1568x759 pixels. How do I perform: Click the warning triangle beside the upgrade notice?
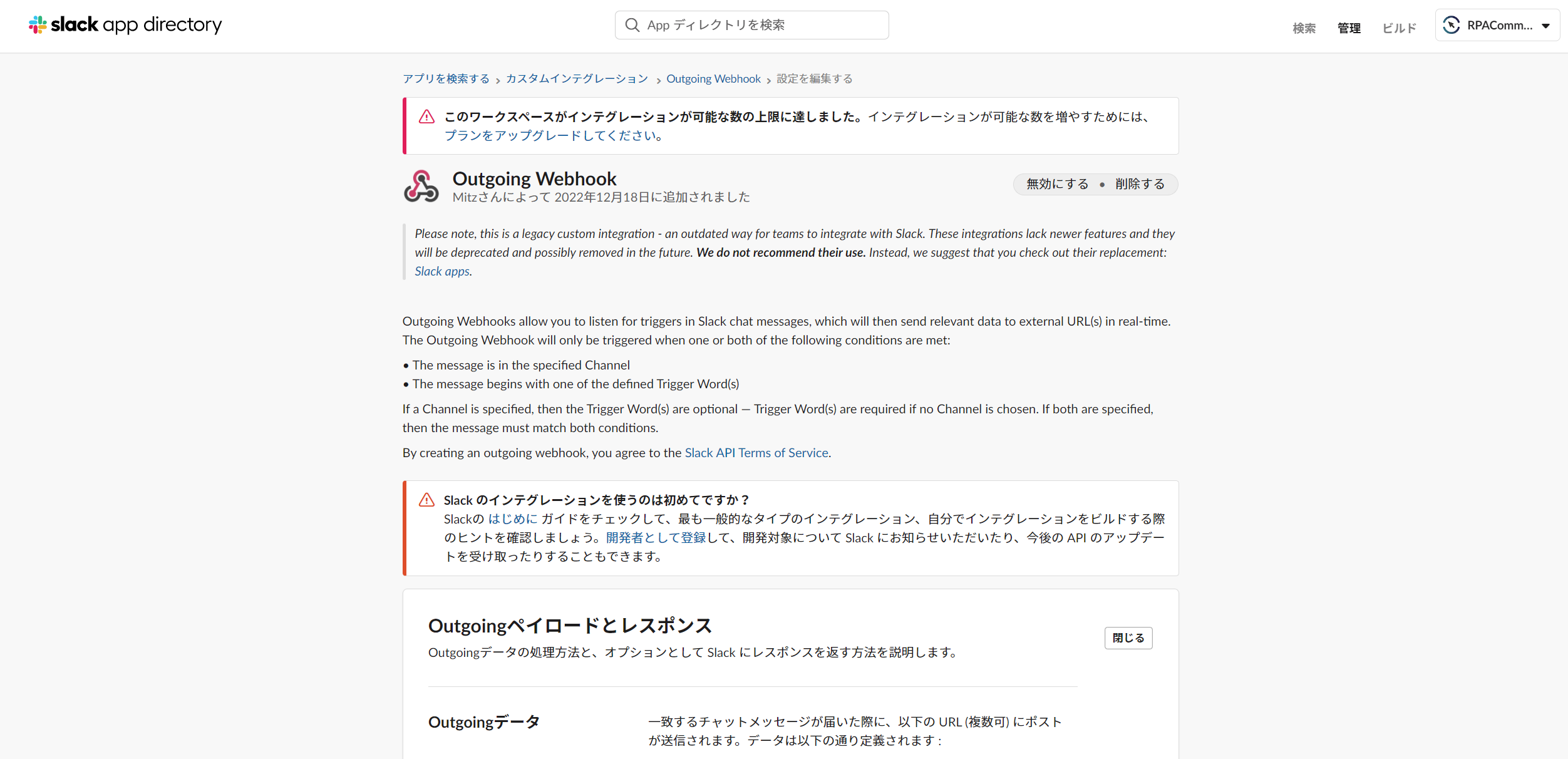426,116
